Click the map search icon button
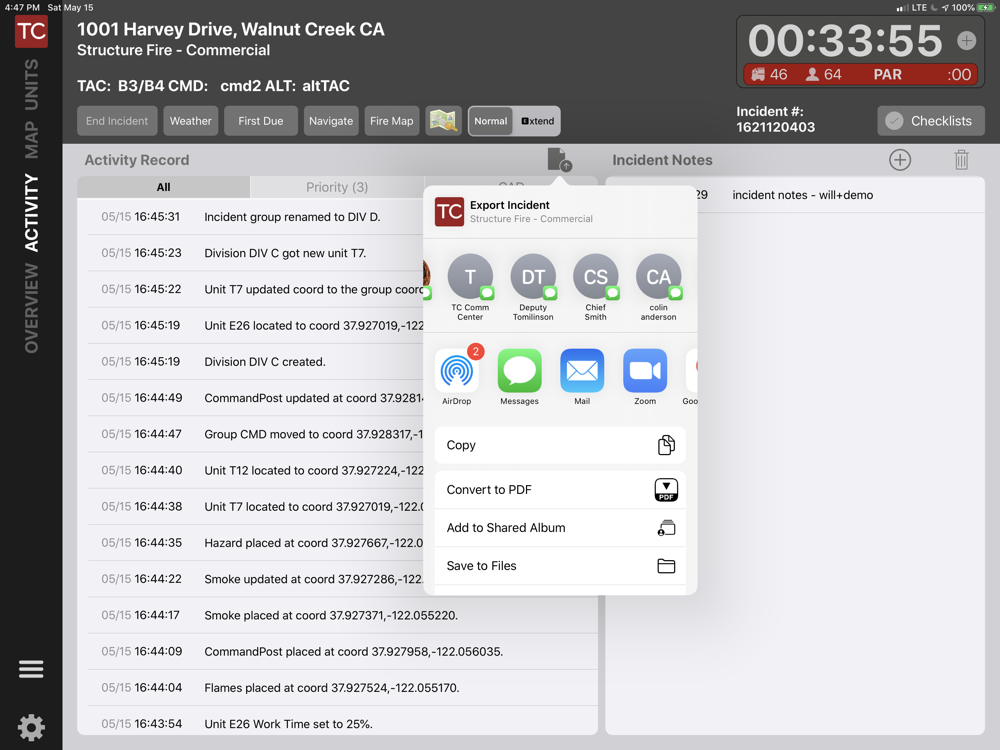Screen dimensions: 1000x750 tap(443, 121)
